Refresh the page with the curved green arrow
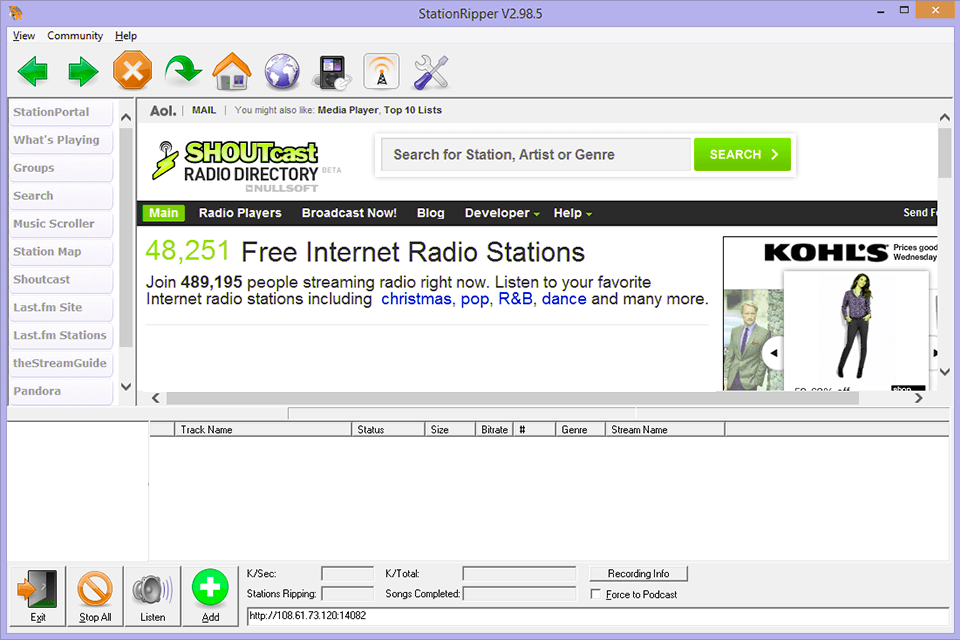The width and height of the screenshot is (960, 640). pyautogui.click(x=182, y=70)
